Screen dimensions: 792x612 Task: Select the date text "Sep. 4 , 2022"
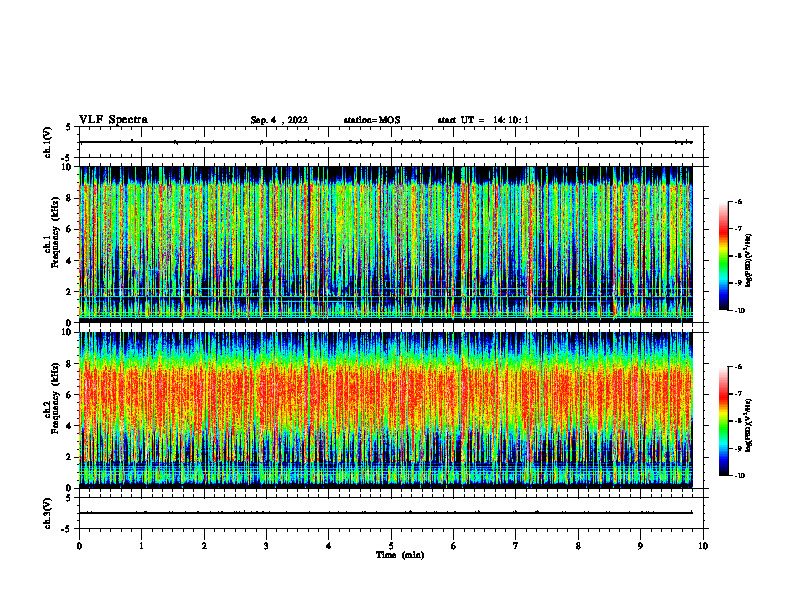tap(279, 120)
